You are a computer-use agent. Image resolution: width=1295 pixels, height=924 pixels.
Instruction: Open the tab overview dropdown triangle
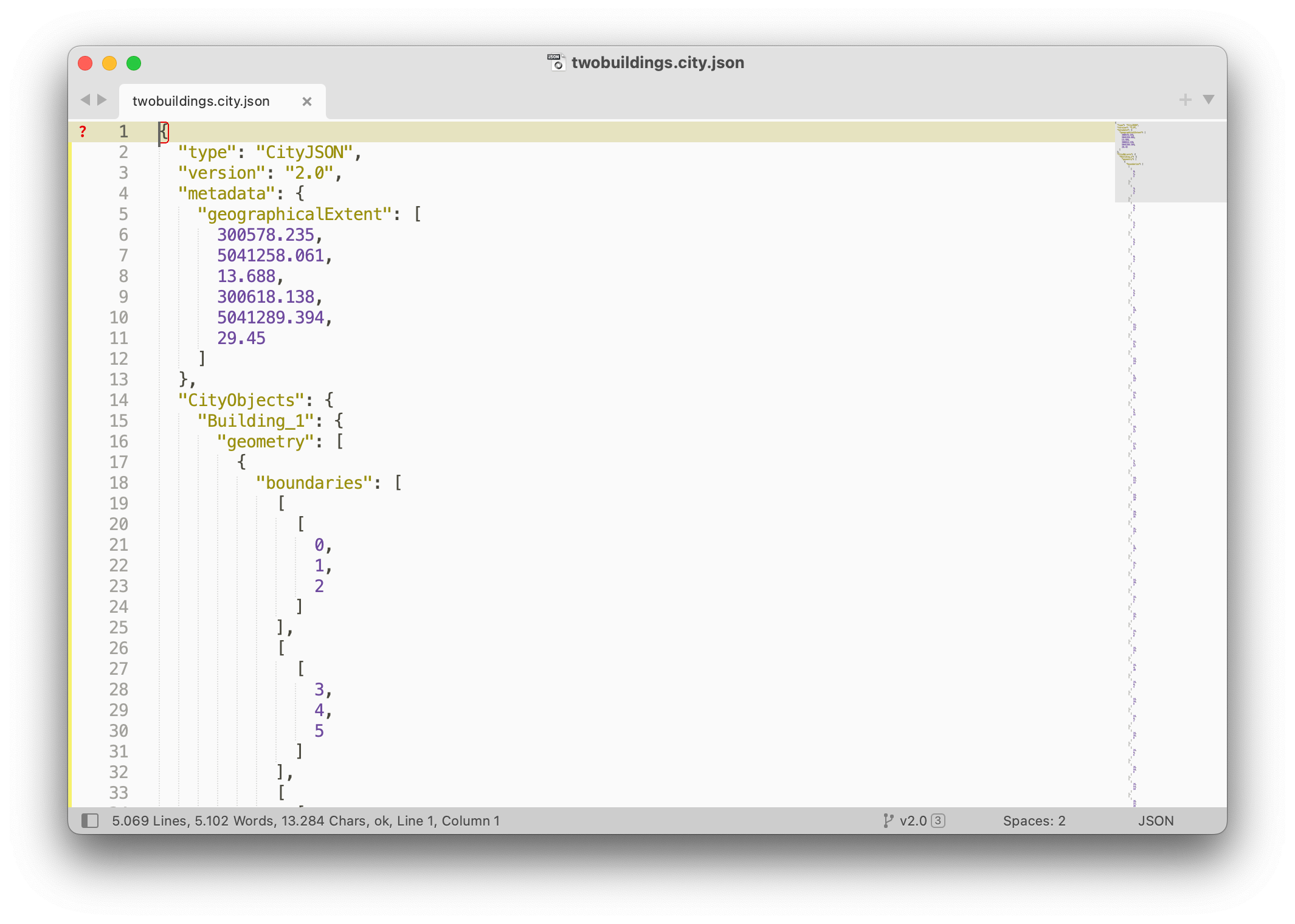tap(1209, 100)
